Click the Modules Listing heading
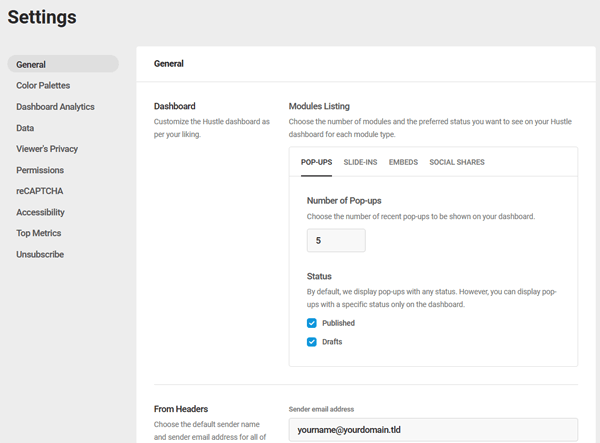Screen dimensions: 600x443 (x=319, y=106)
